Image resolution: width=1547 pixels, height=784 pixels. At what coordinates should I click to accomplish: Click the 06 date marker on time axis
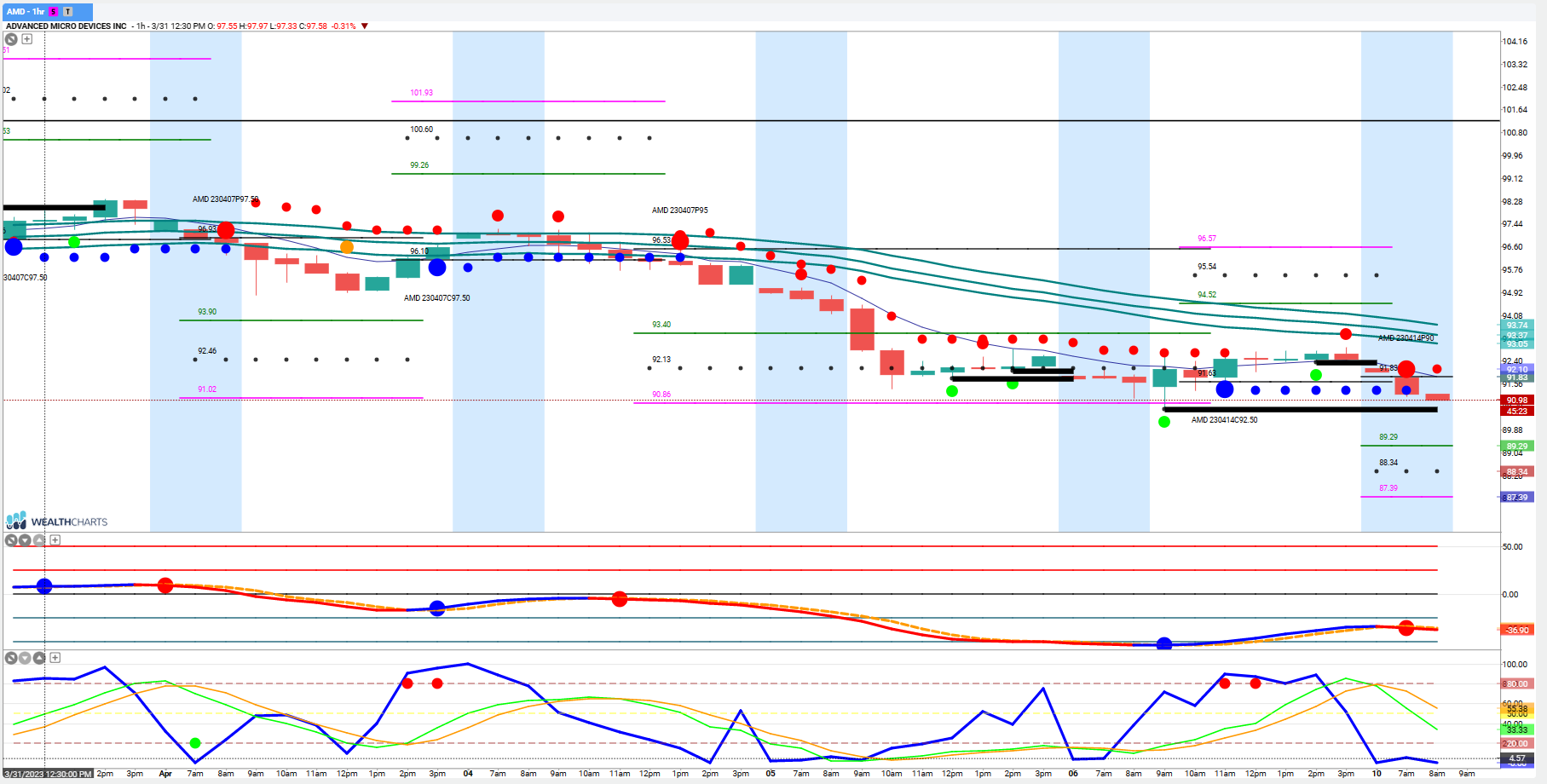tap(1073, 774)
